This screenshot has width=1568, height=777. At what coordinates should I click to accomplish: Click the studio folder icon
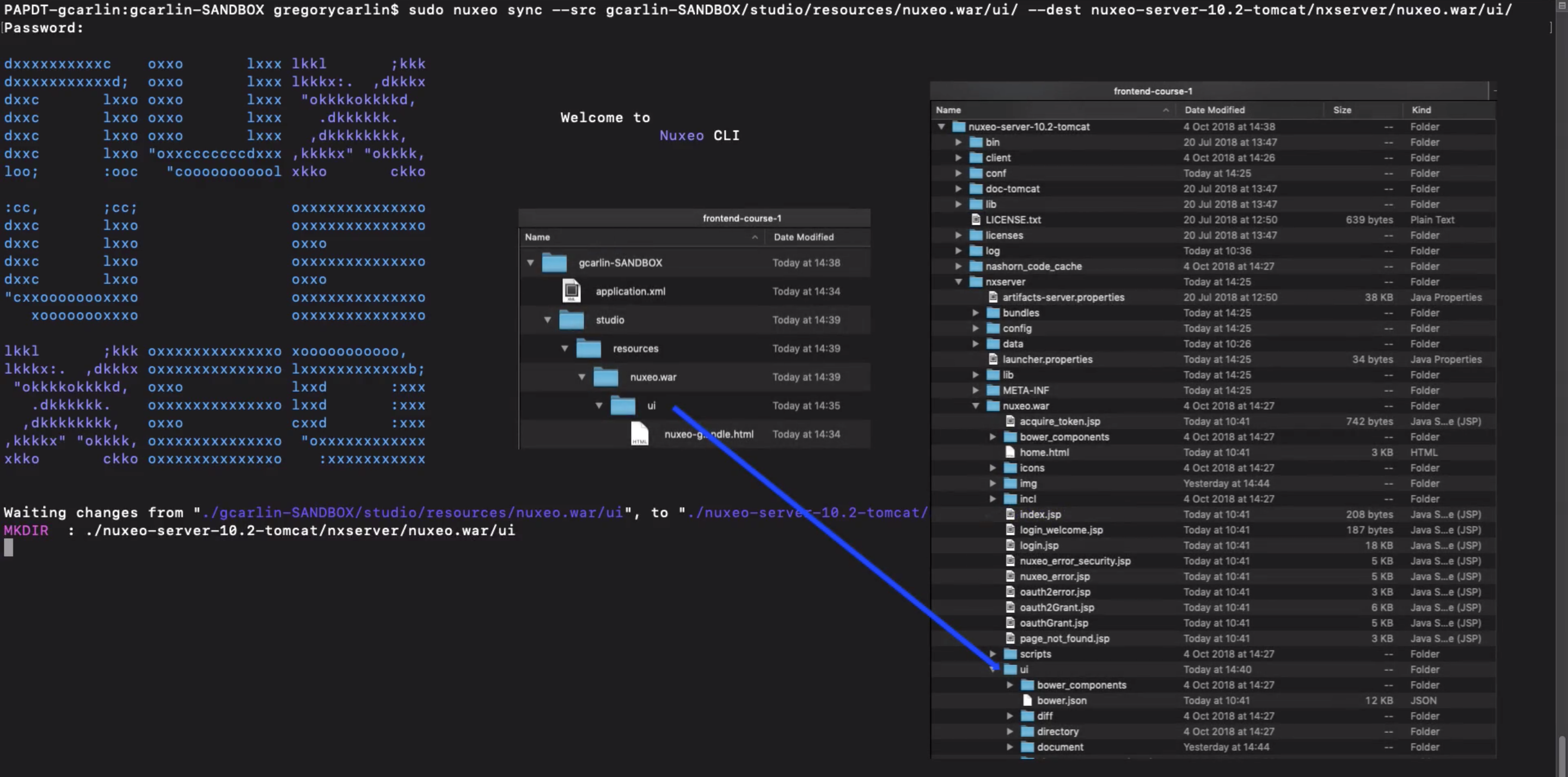571,319
